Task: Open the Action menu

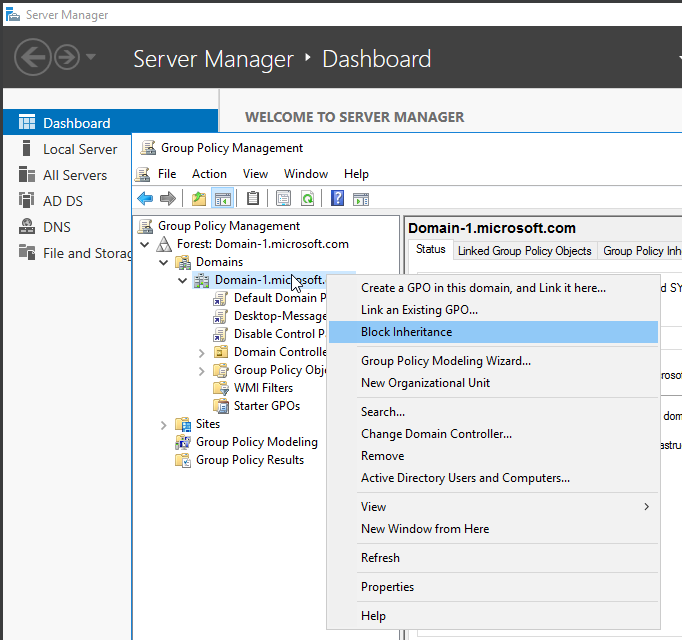Action: coord(209,174)
